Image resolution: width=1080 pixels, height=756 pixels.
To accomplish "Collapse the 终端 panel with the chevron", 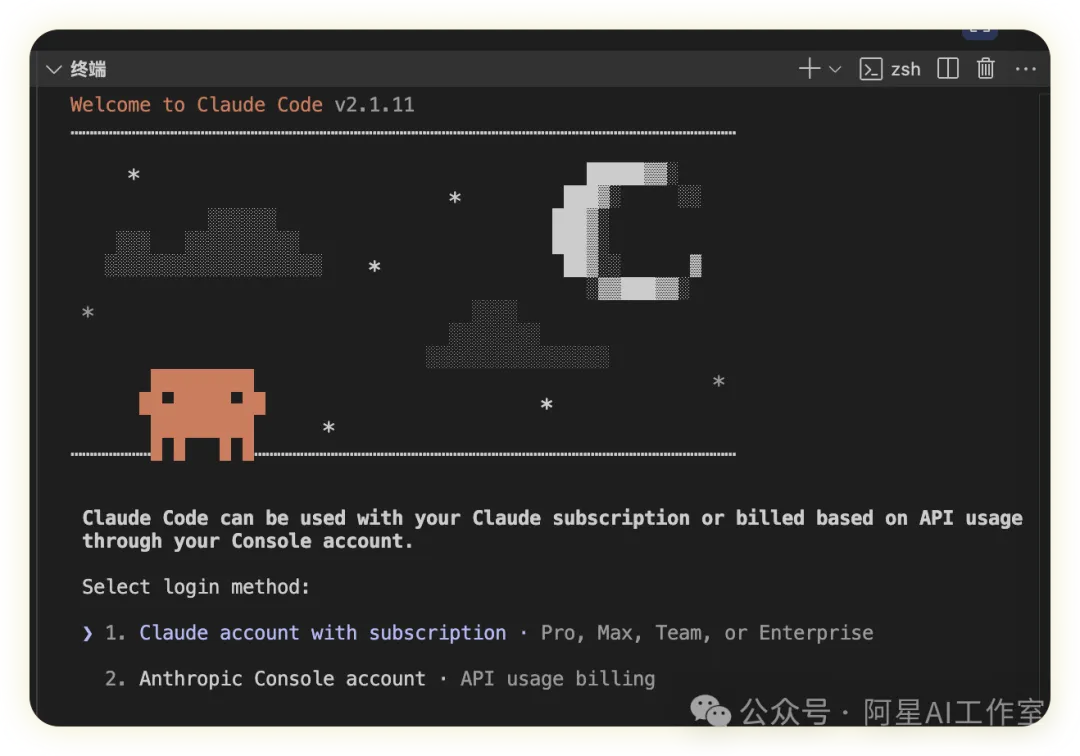I will [x=53, y=70].
